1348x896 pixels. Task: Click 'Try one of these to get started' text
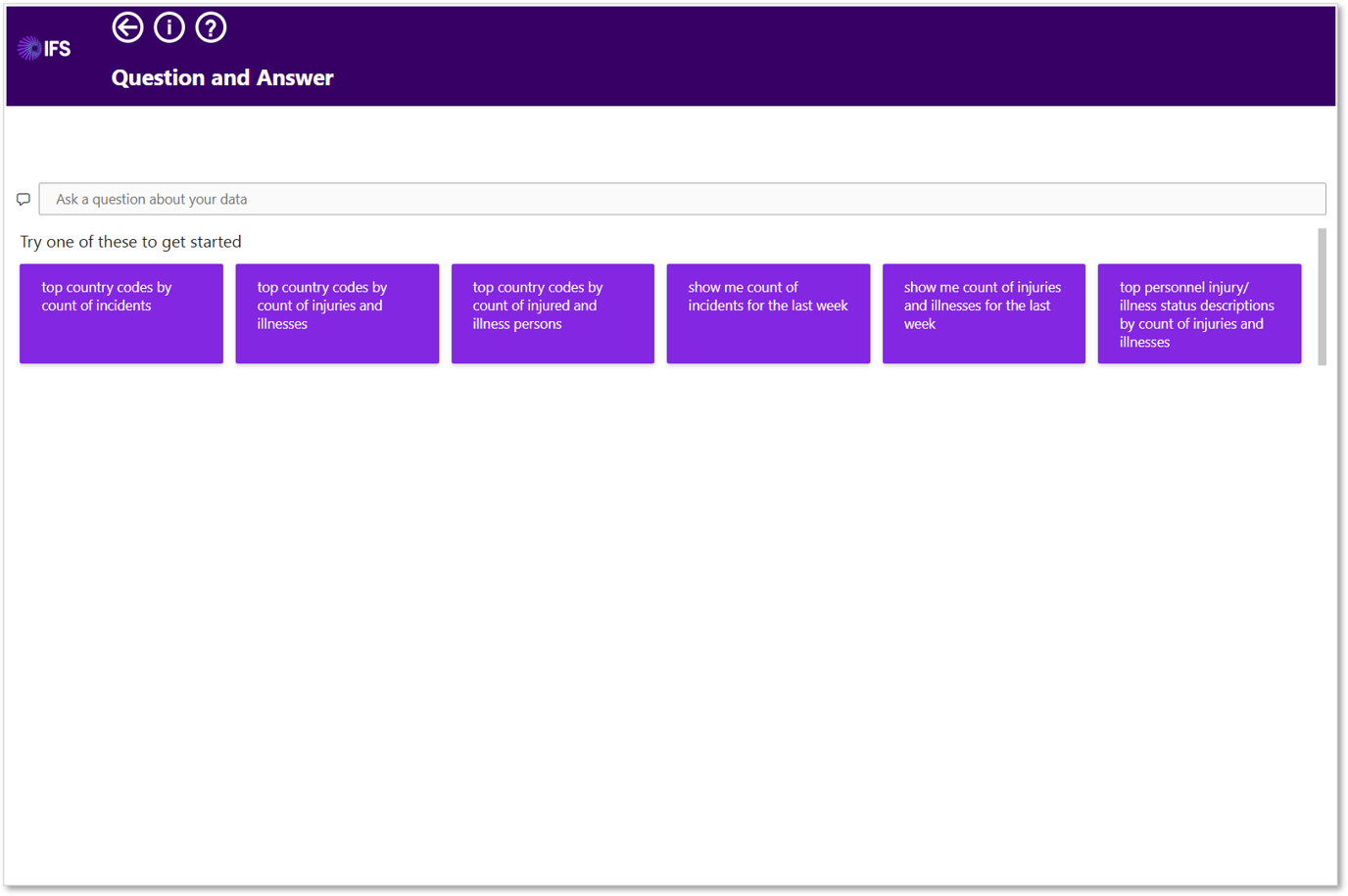click(x=130, y=242)
